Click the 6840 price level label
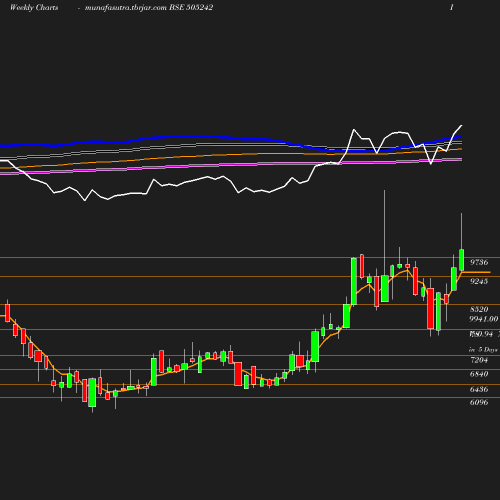Viewport: 500px width, 500px height. tap(479, 374)
